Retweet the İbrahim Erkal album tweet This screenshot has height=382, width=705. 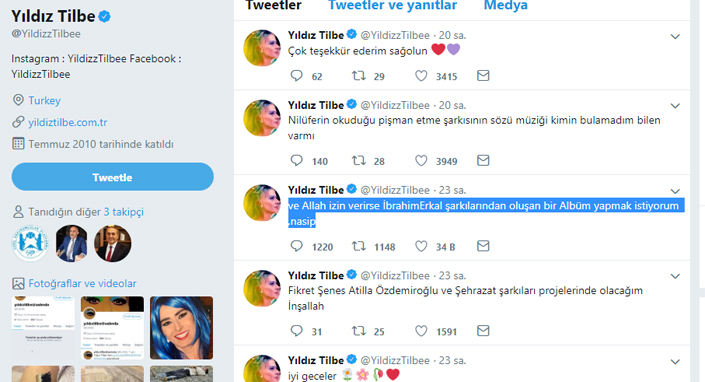358,246
